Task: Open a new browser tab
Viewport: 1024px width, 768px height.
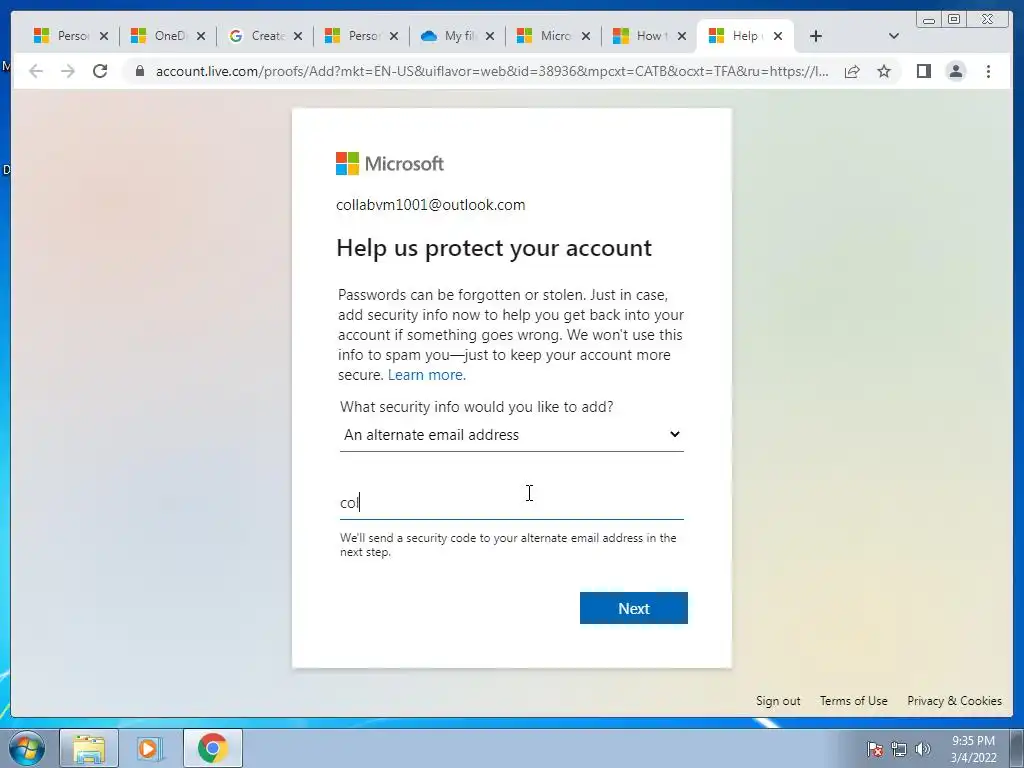Action: tap(816, 36)
